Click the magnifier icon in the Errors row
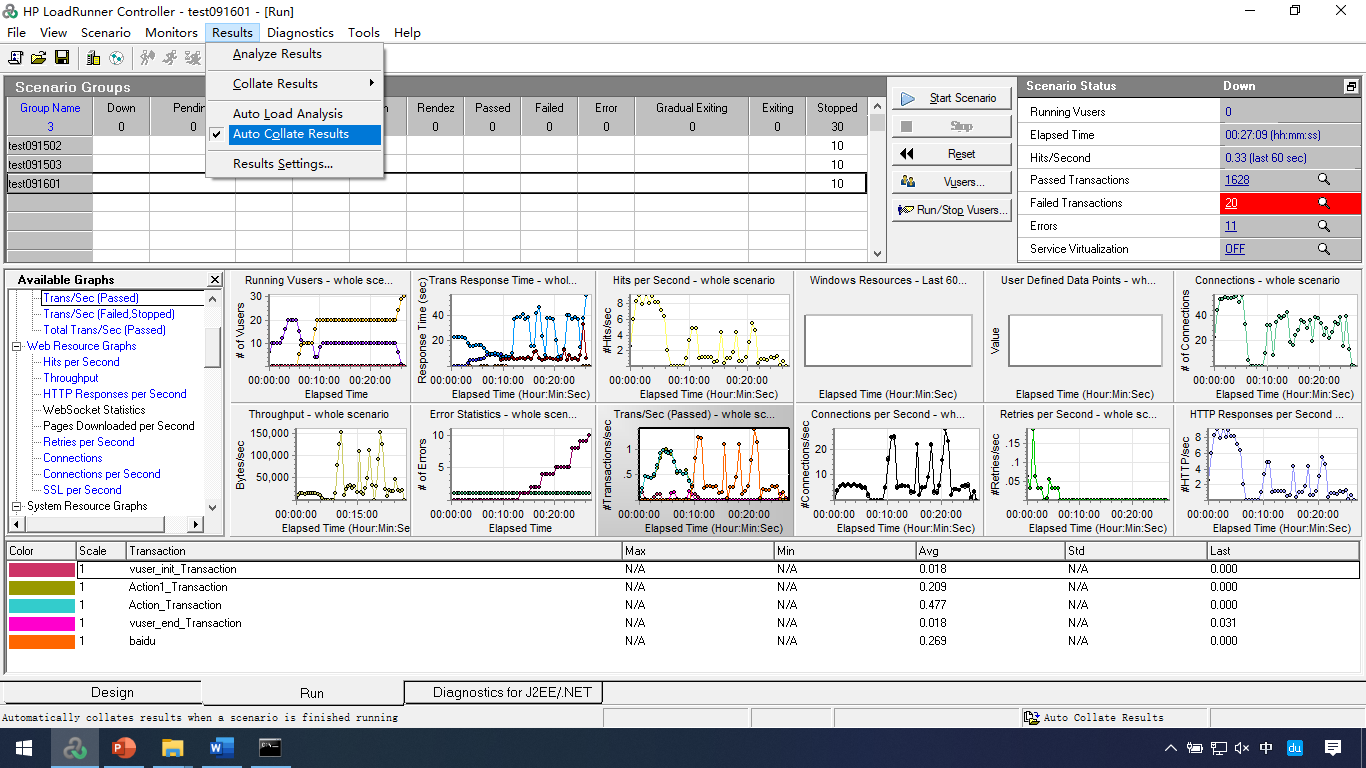1366x768 pixels. 1323,226
